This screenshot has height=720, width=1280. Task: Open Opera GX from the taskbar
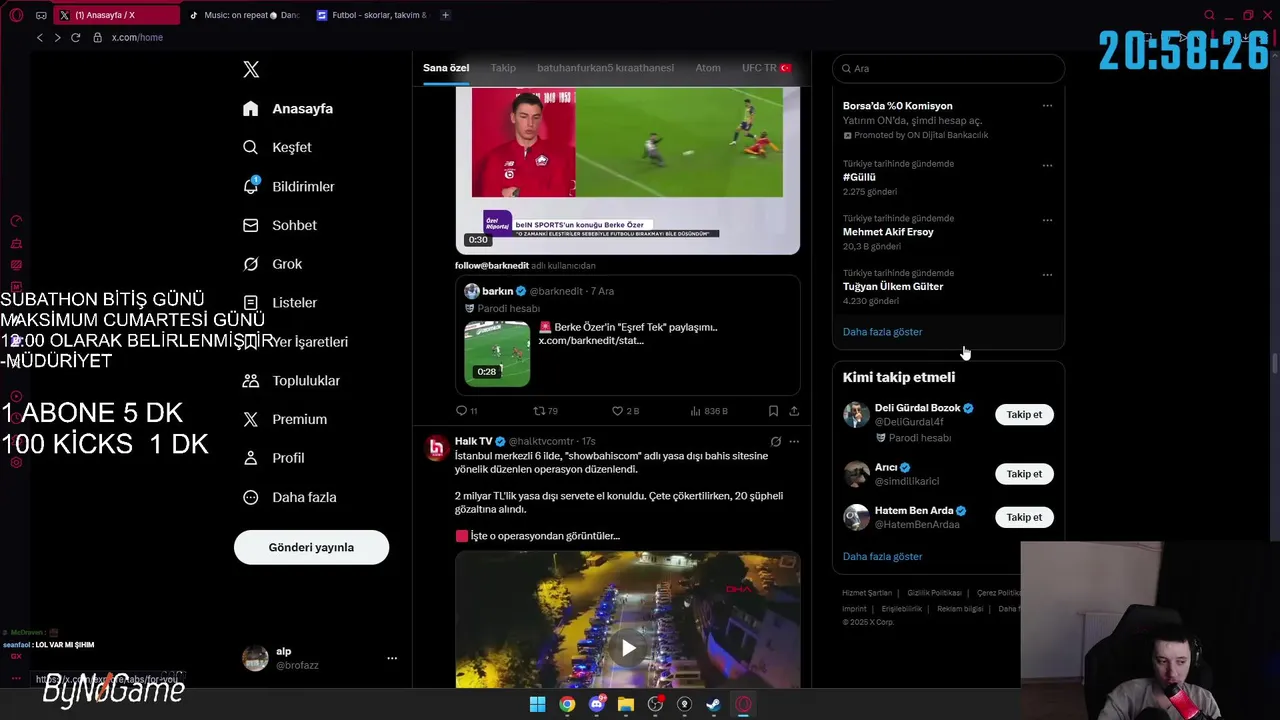[743, 704]
